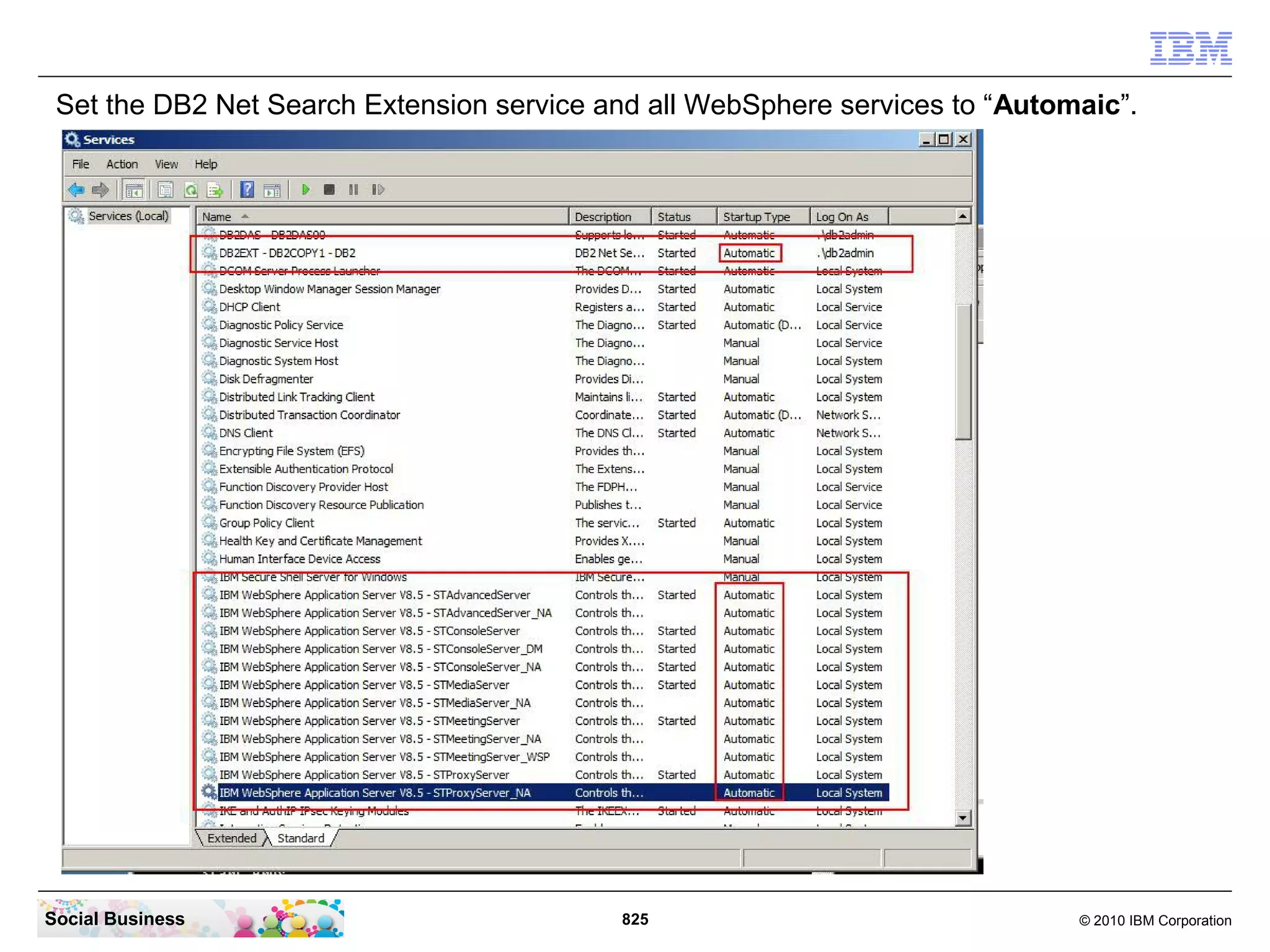Click gear icon of Group Policy Client
This screenshot has height=952, width=1270.
210,522
